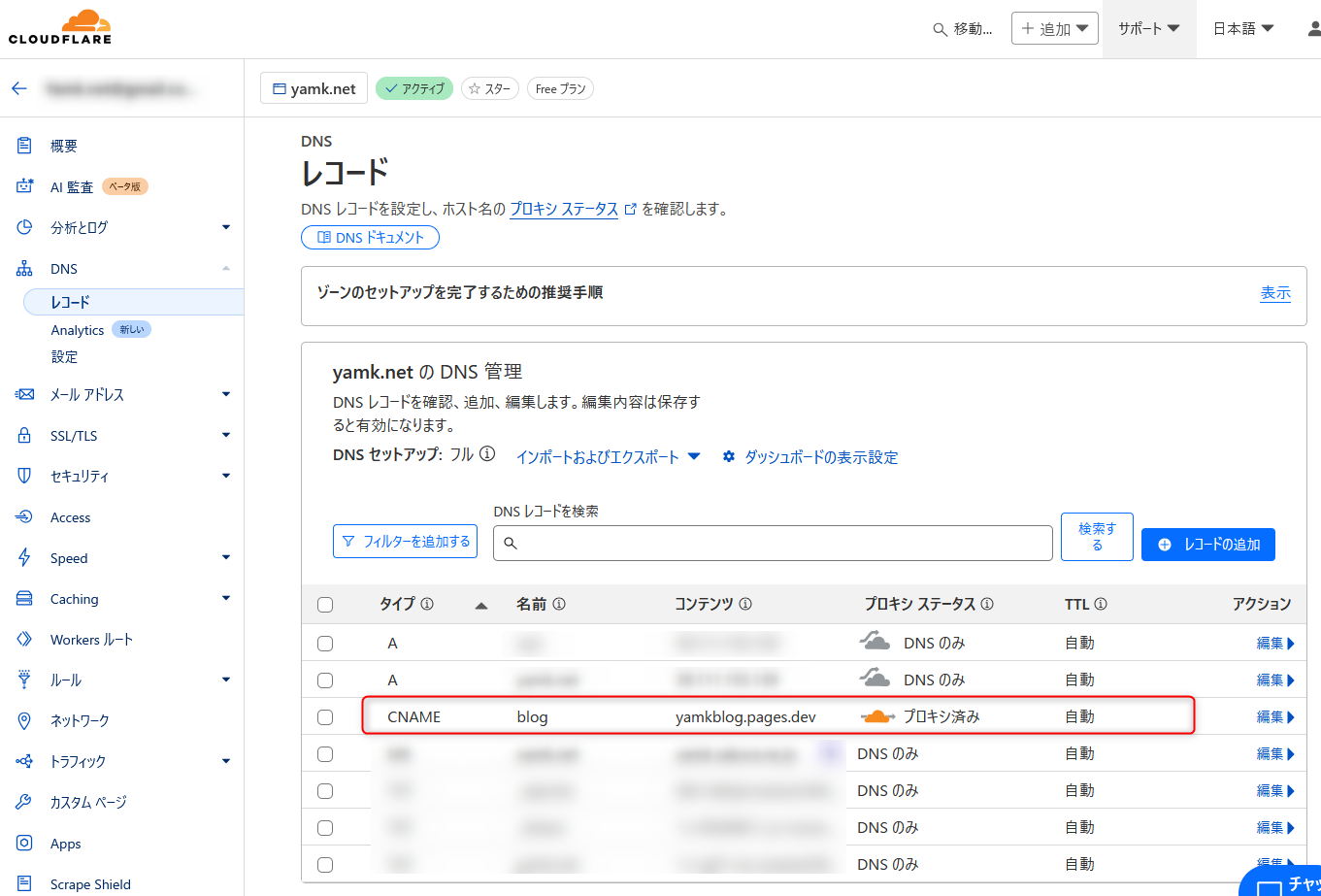
Task: Click the yamk.net domain button
Action: (314, 88)
